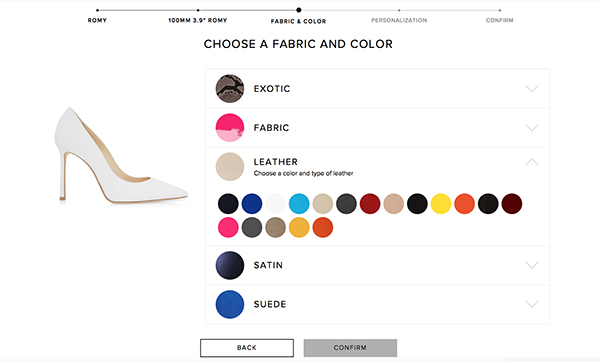Go to the Personalization step
The height and width of the screenshot is (362, 600).
tap(399, 20)
